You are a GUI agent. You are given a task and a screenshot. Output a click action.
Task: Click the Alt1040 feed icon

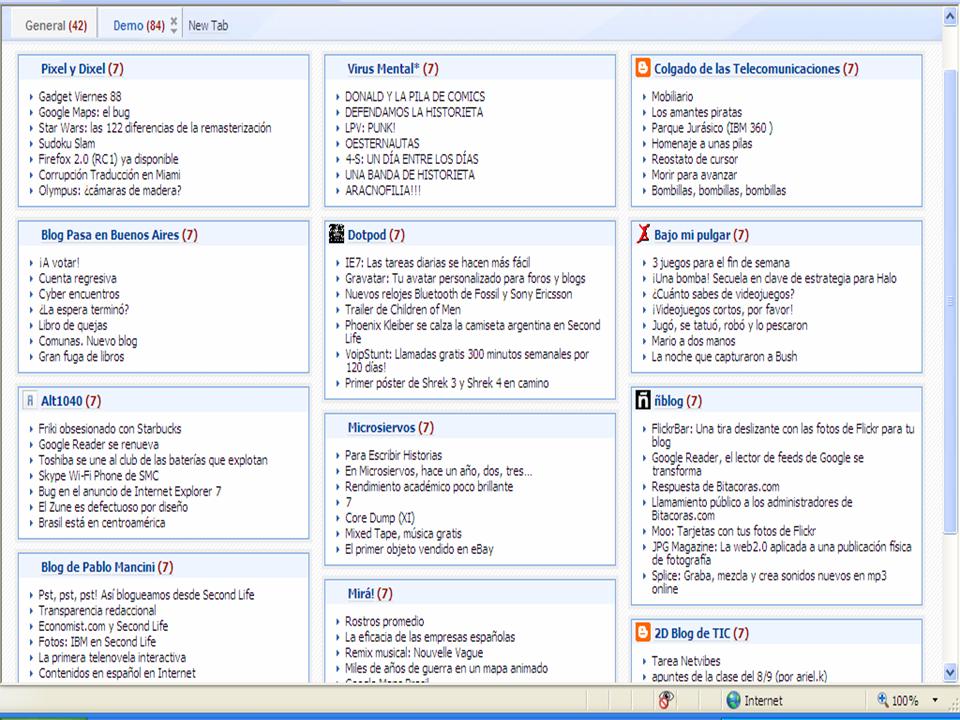(30, 400)
